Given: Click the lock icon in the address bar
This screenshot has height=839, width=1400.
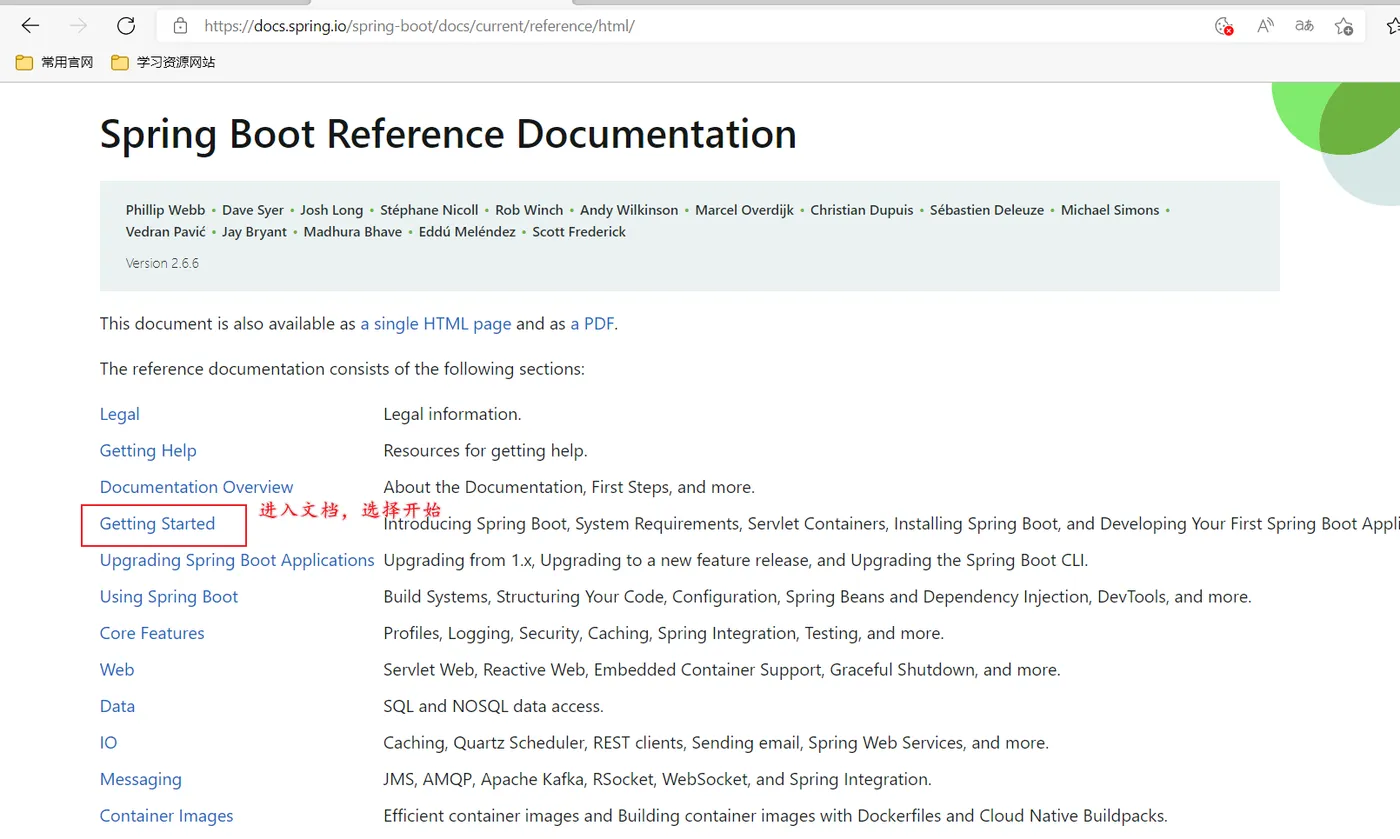Looking at the screenshot, I should 180,26.
